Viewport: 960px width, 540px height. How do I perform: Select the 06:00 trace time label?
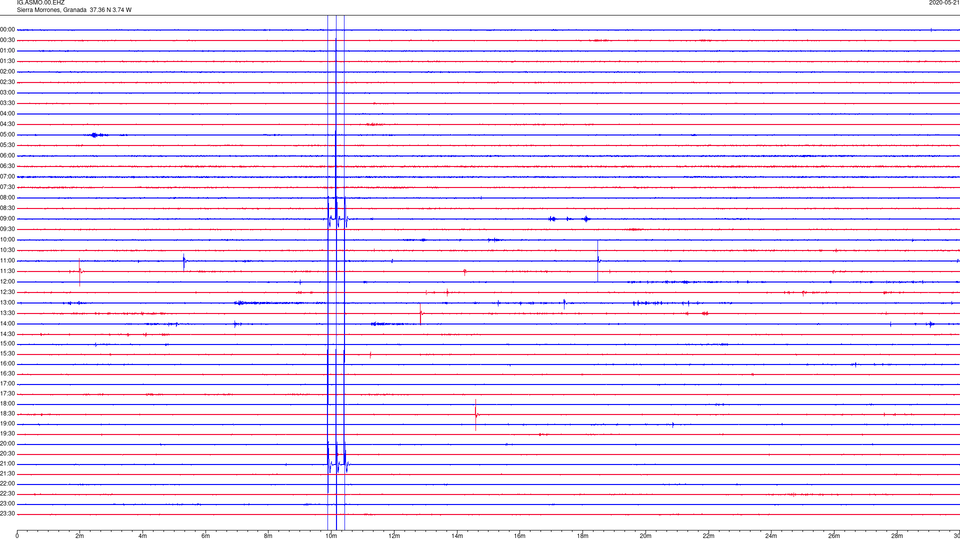coord(7,156)
